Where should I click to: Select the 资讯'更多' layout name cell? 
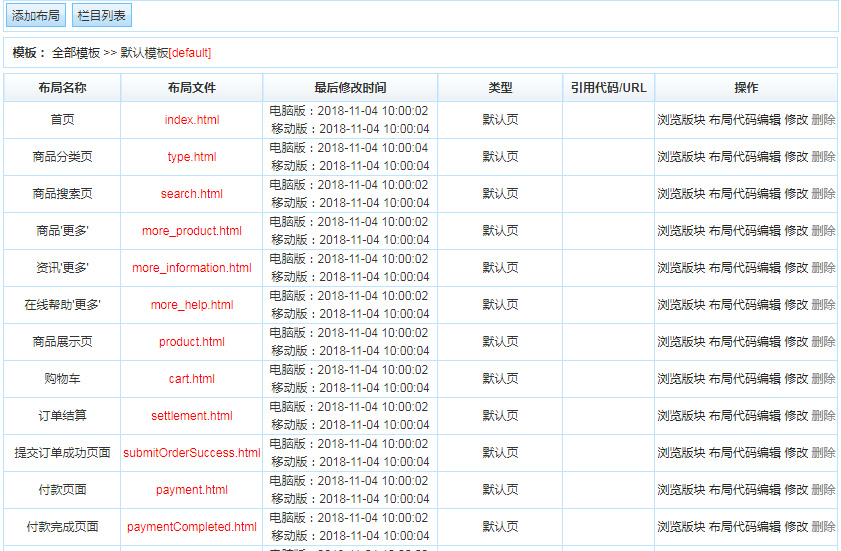tap(62, 268)
